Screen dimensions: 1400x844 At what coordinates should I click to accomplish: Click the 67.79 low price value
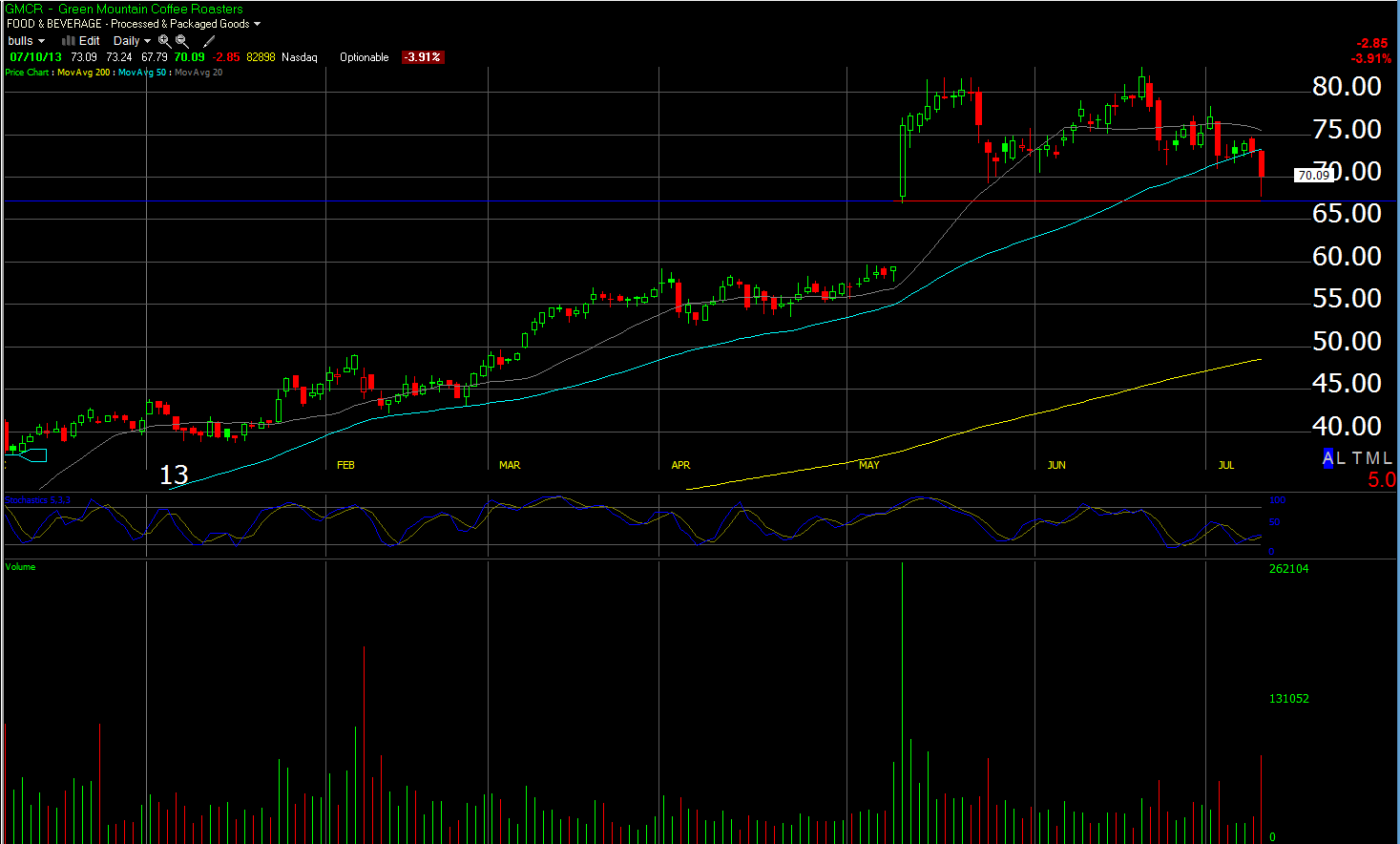pyautogui.click(x=155, y=57)
